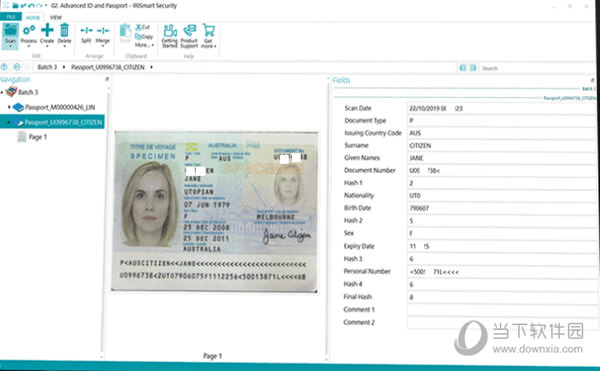The width and height of the screenshot is (600, 371).
Task: Click the Batch 3 link in Fields header
Action: (588, 89)
